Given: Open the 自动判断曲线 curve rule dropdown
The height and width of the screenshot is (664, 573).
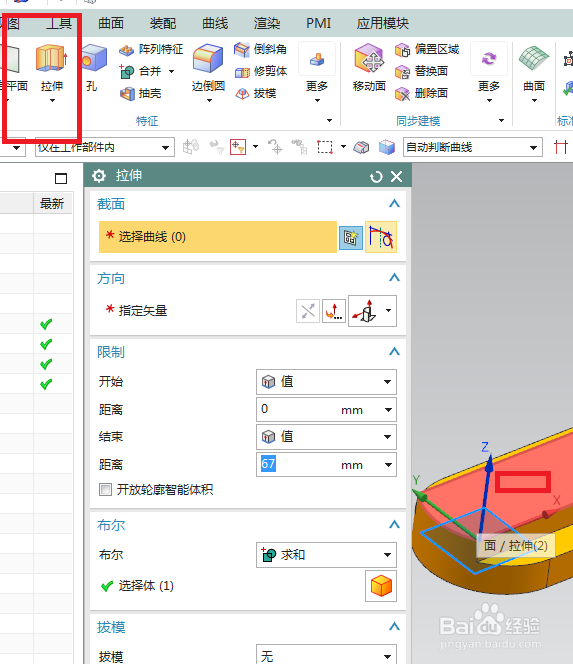Looking at the screenshot, I should click(x=473, y=147).
